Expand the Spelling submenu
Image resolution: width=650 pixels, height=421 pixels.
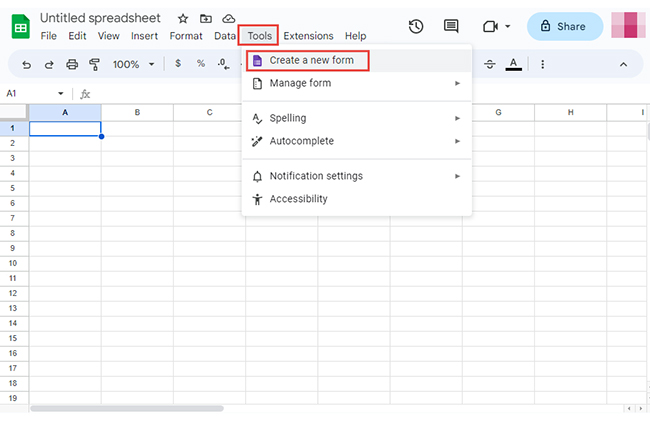coord(357,118)
